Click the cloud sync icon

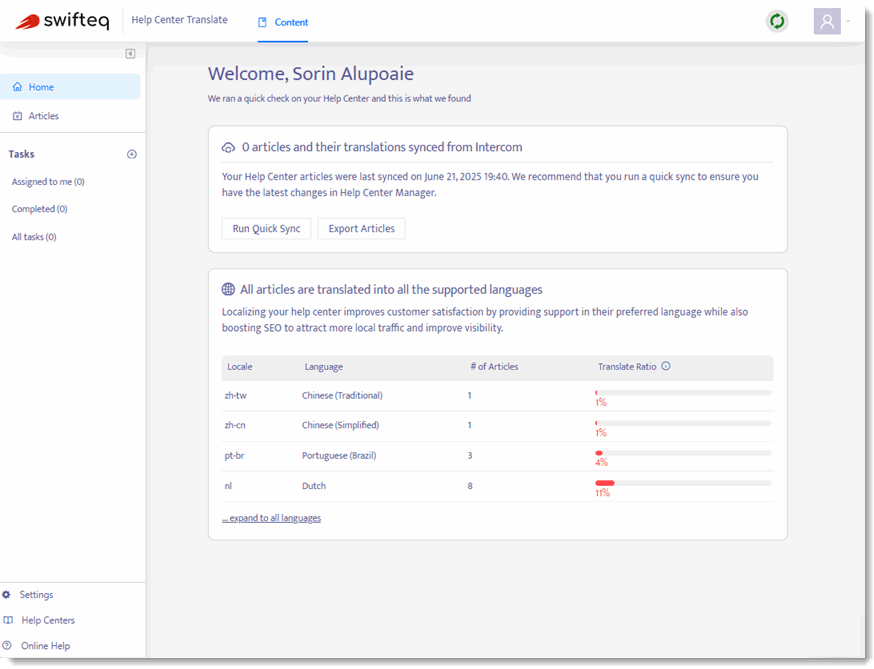[x=229, y=148]
